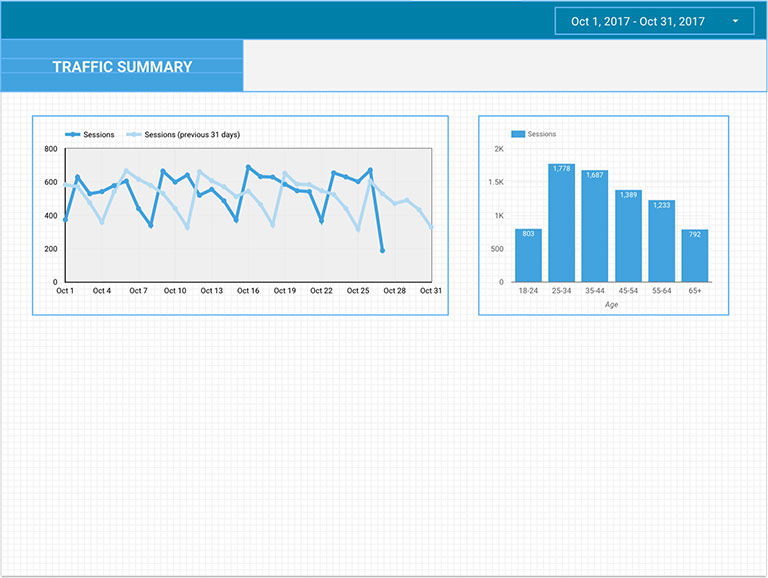Select the 45-54 age bar showing 1,389
The width and height of the screenshot is (768, 578).
(x=628, y=236)
